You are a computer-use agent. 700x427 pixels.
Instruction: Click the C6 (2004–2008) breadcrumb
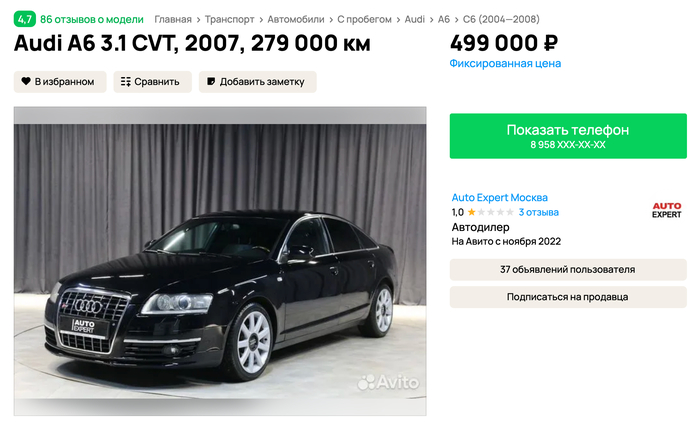point(501,19)
